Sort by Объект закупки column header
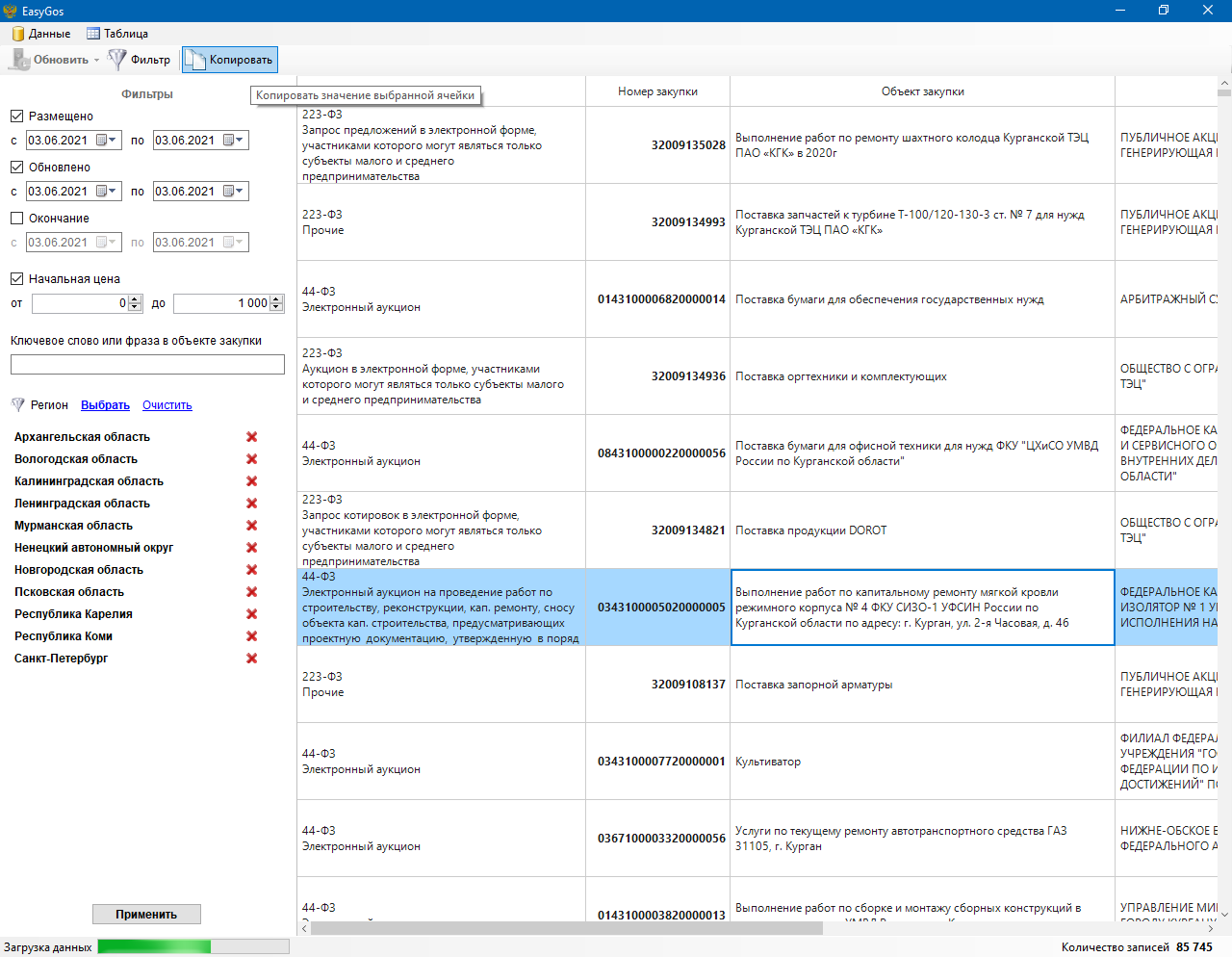The height and width of the screenshot is (957, 1232). click(922, 91)
